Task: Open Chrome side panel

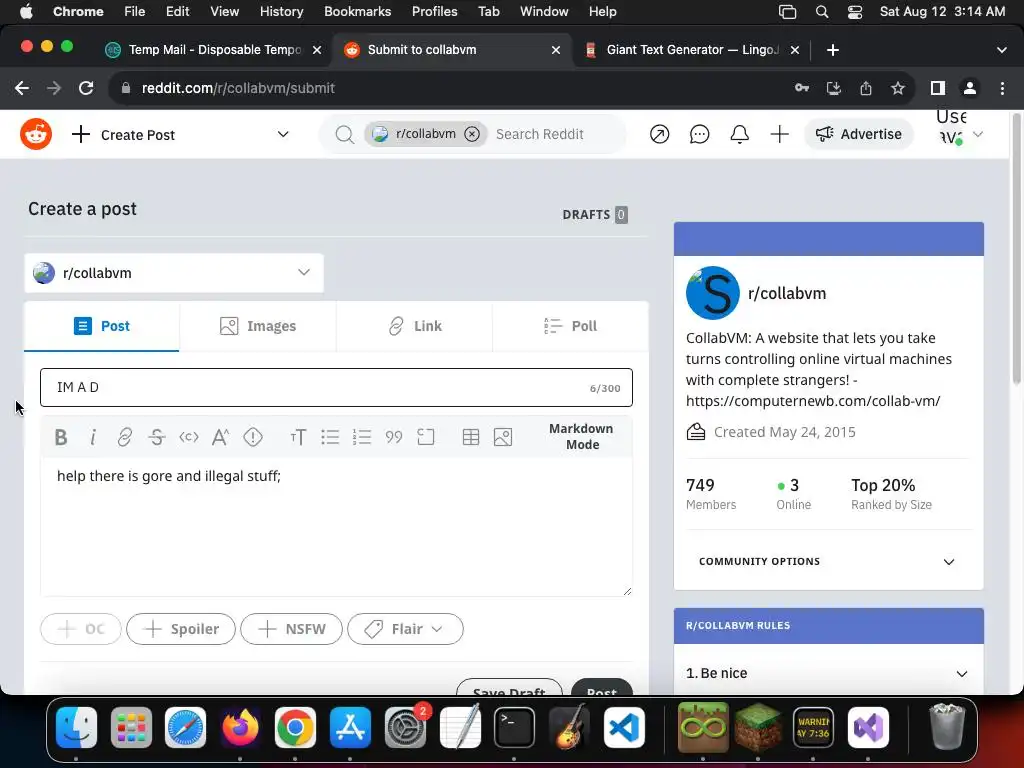Action: 938,88
